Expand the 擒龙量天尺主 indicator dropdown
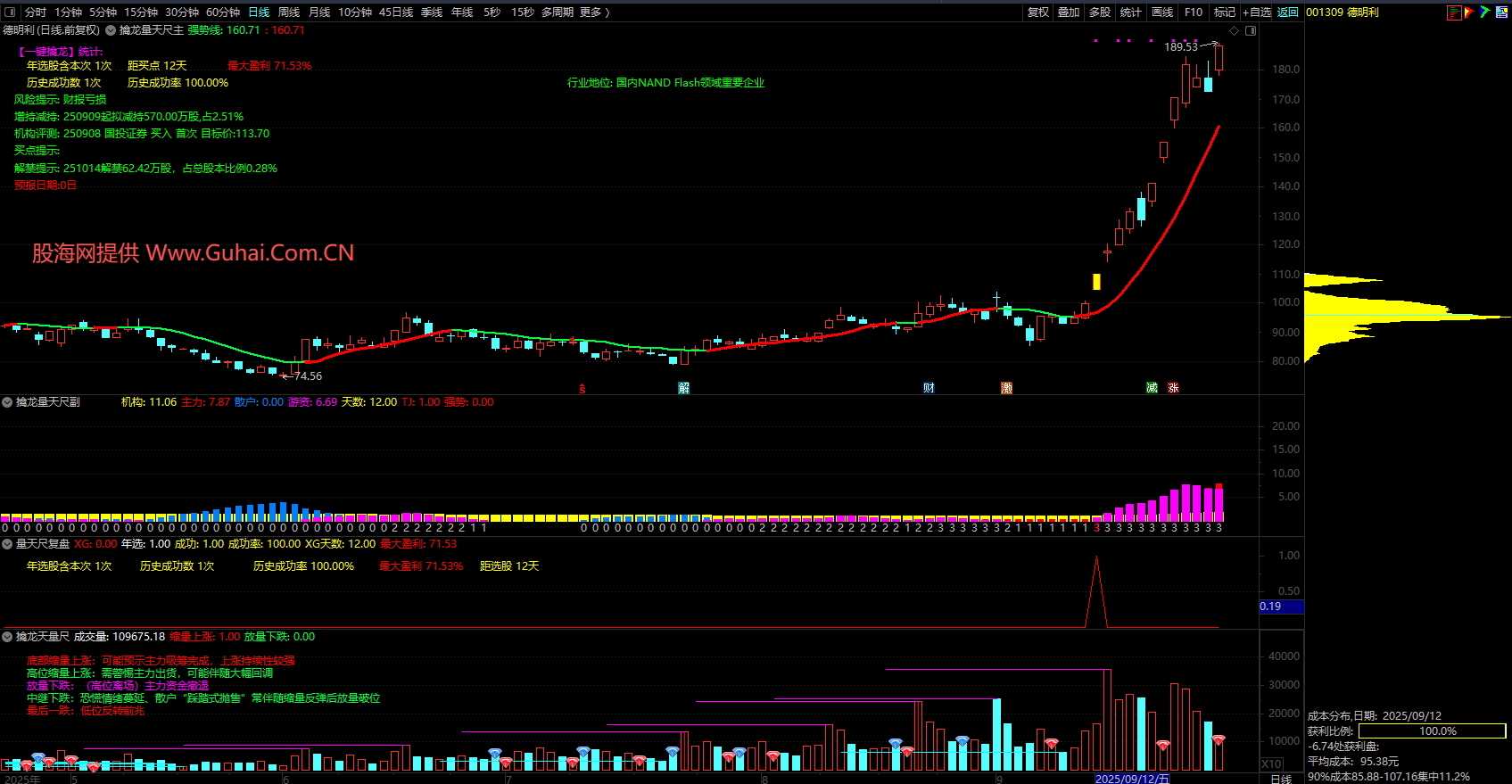1512x784 pixels. (x=112, y=30)
